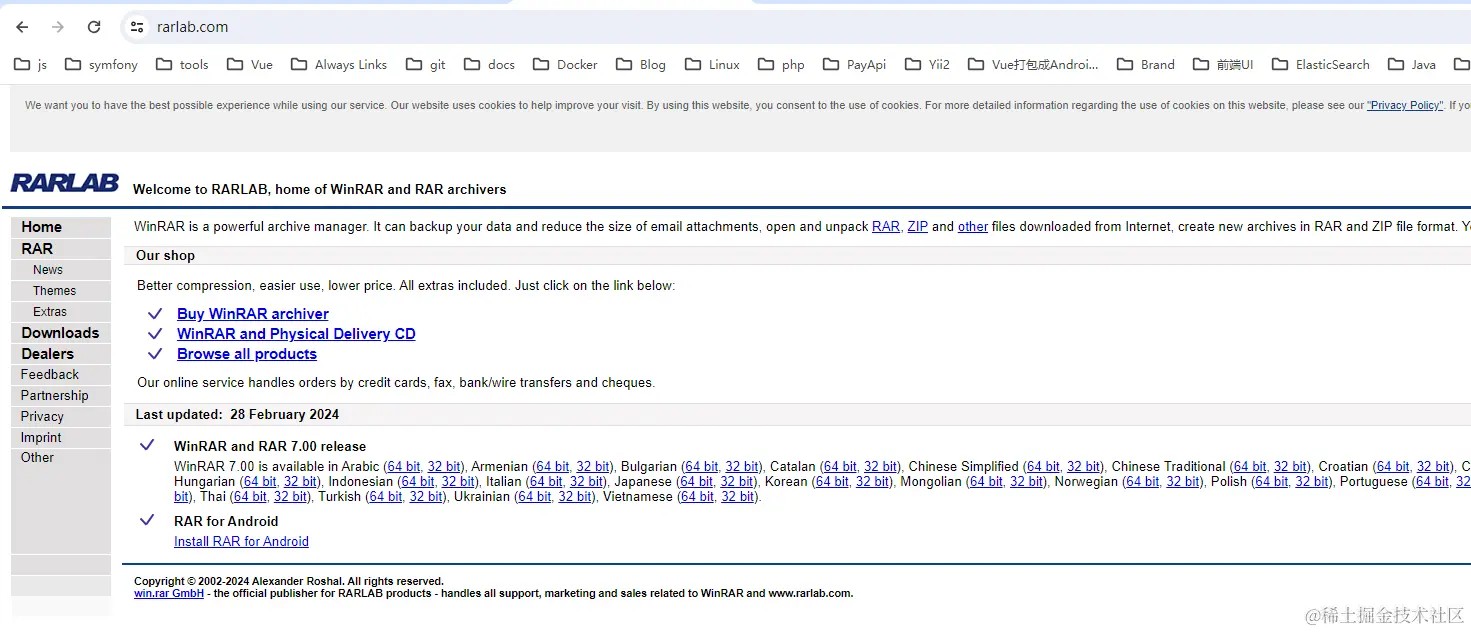Open the git bookmark folder
This screenshot has height=632, width=1471.
pyautogui.click(x=426, y=64)
